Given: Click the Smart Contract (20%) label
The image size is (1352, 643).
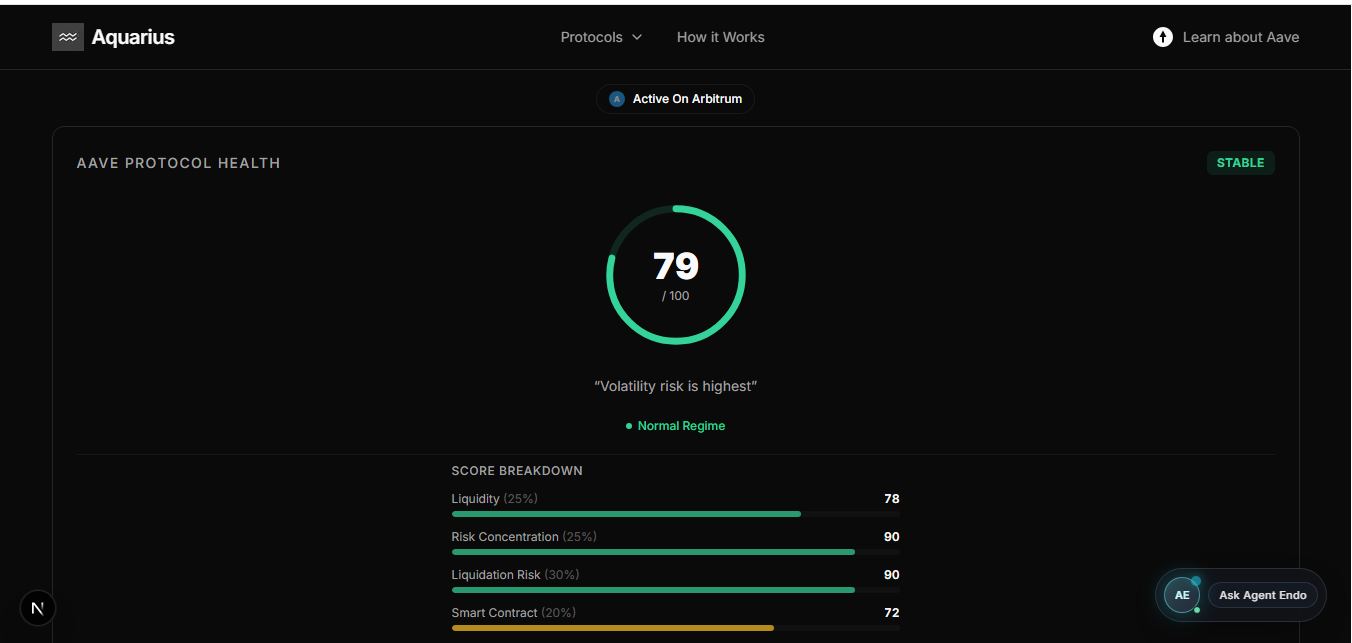Looking at the screenshot, I should click(x=514, y=613).
